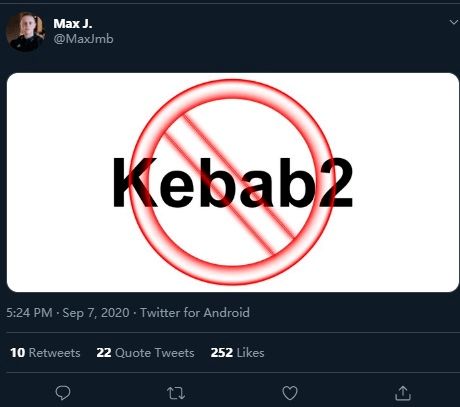View the 10 Retweets list
The height and width of the screenshot is (407, 460).
coord(45,353)
